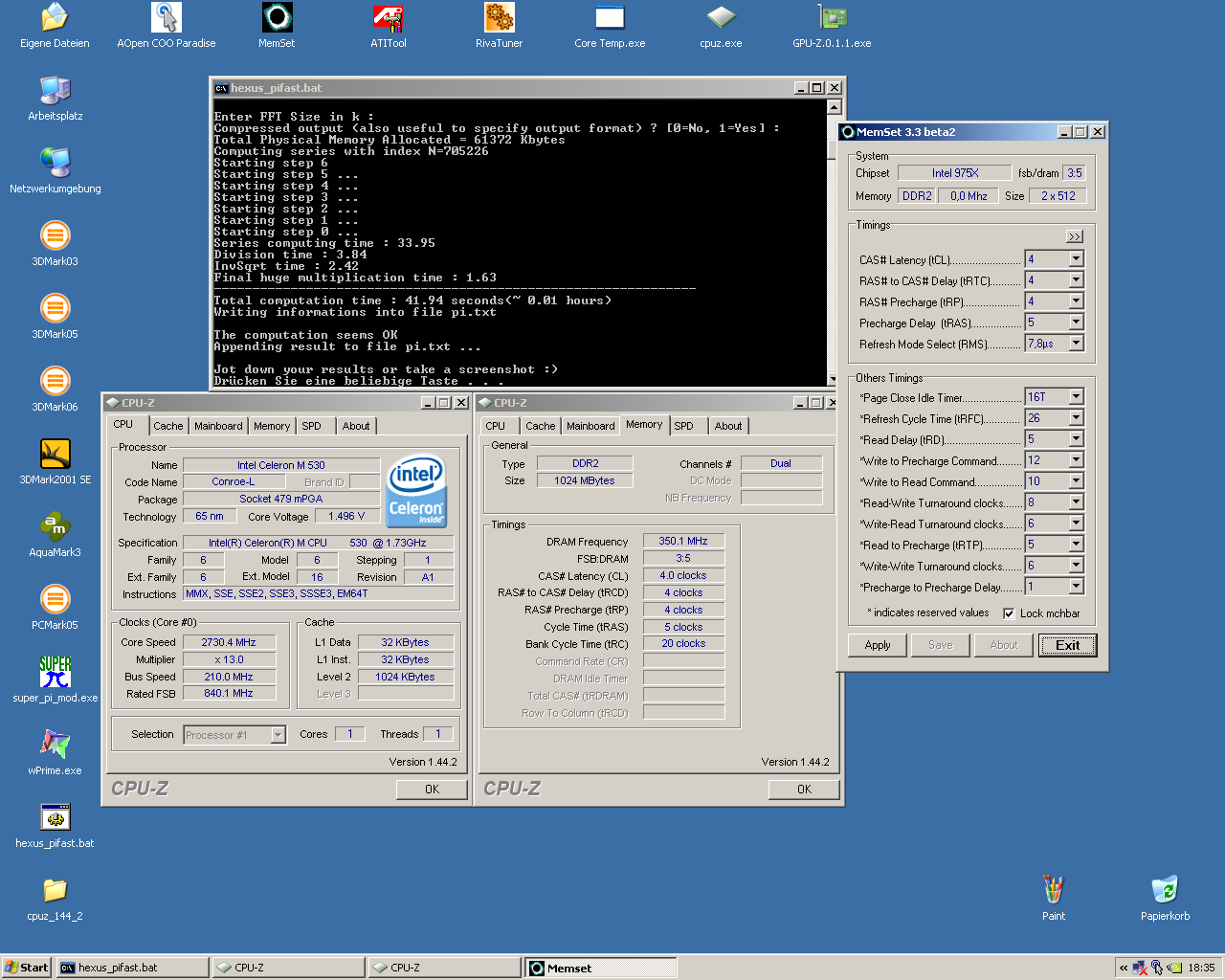Open Refresh Mode Select dropdown

tap(1077, 344)
